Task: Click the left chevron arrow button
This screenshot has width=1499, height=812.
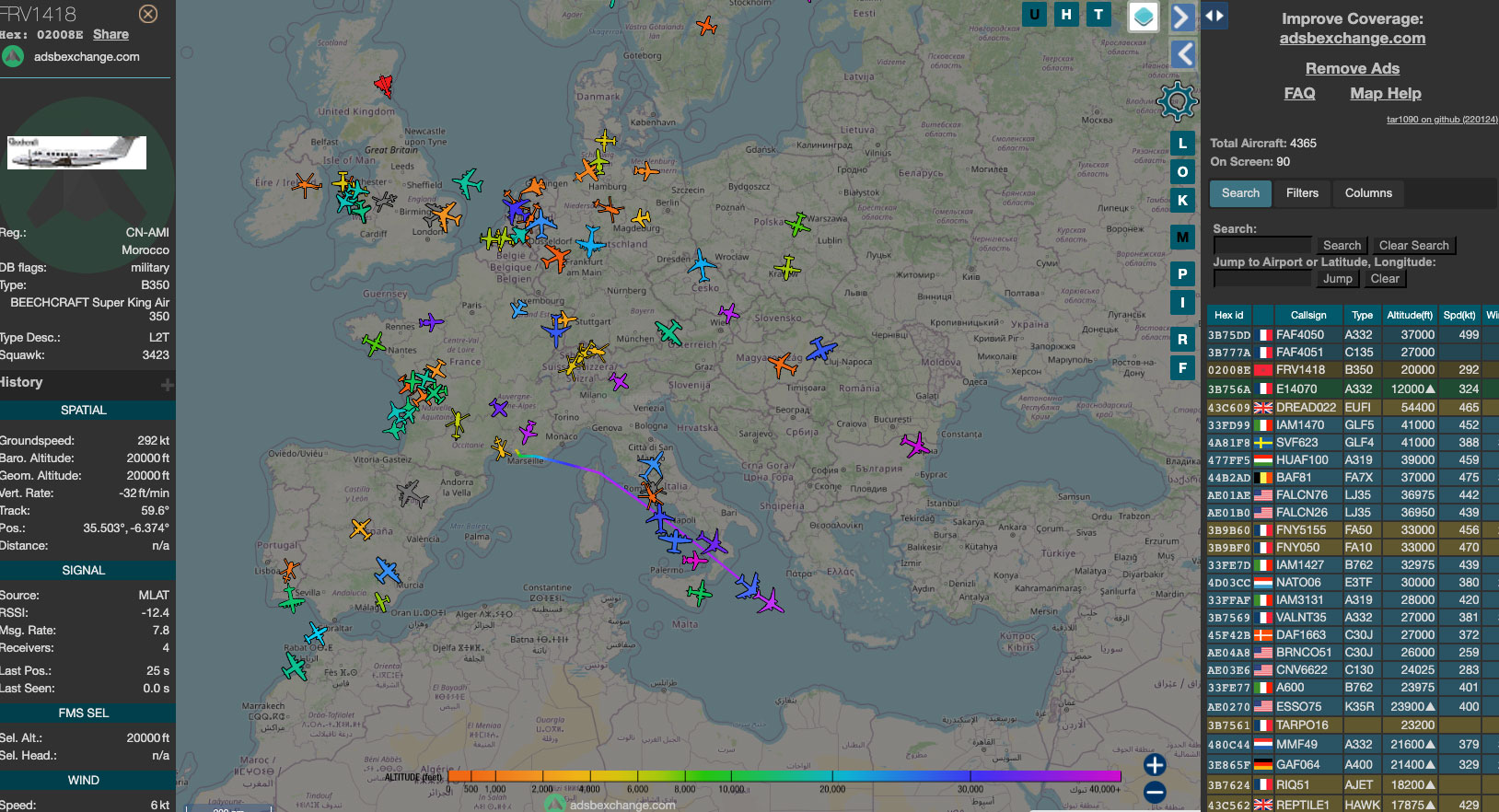Action: click(1182, 53)
